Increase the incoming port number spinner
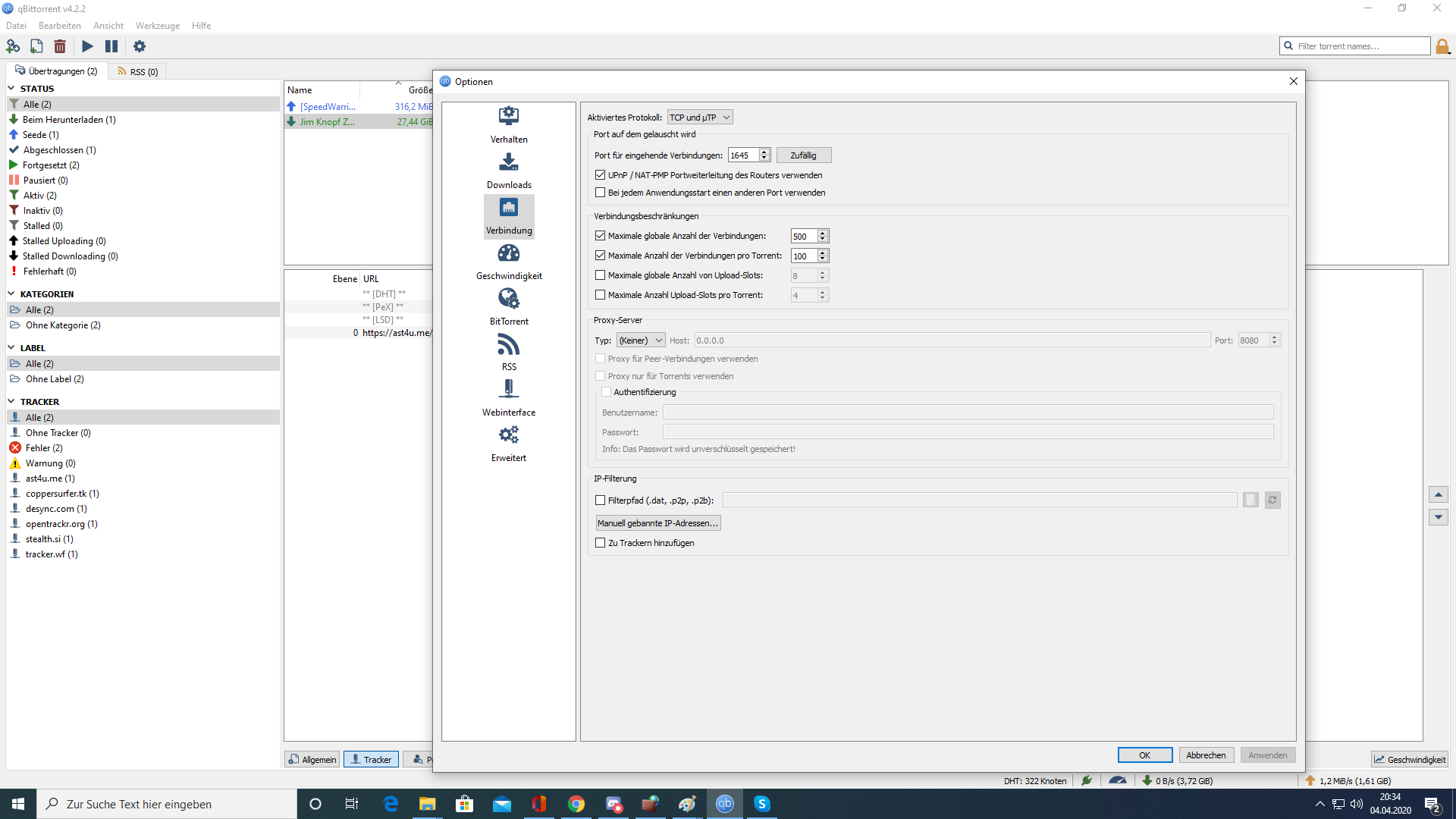The width and height of the screenshot is (1456, 819). (764, 152)
